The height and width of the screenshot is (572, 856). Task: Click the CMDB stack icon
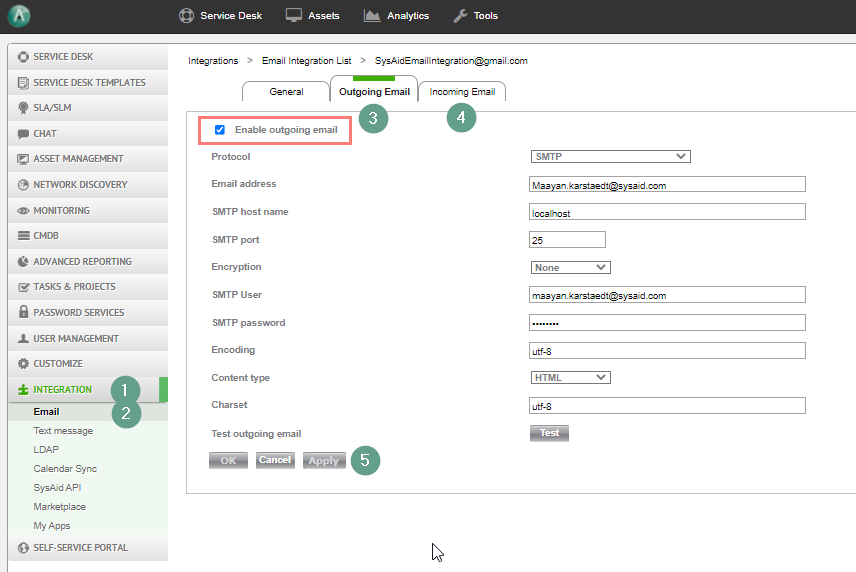23,236
